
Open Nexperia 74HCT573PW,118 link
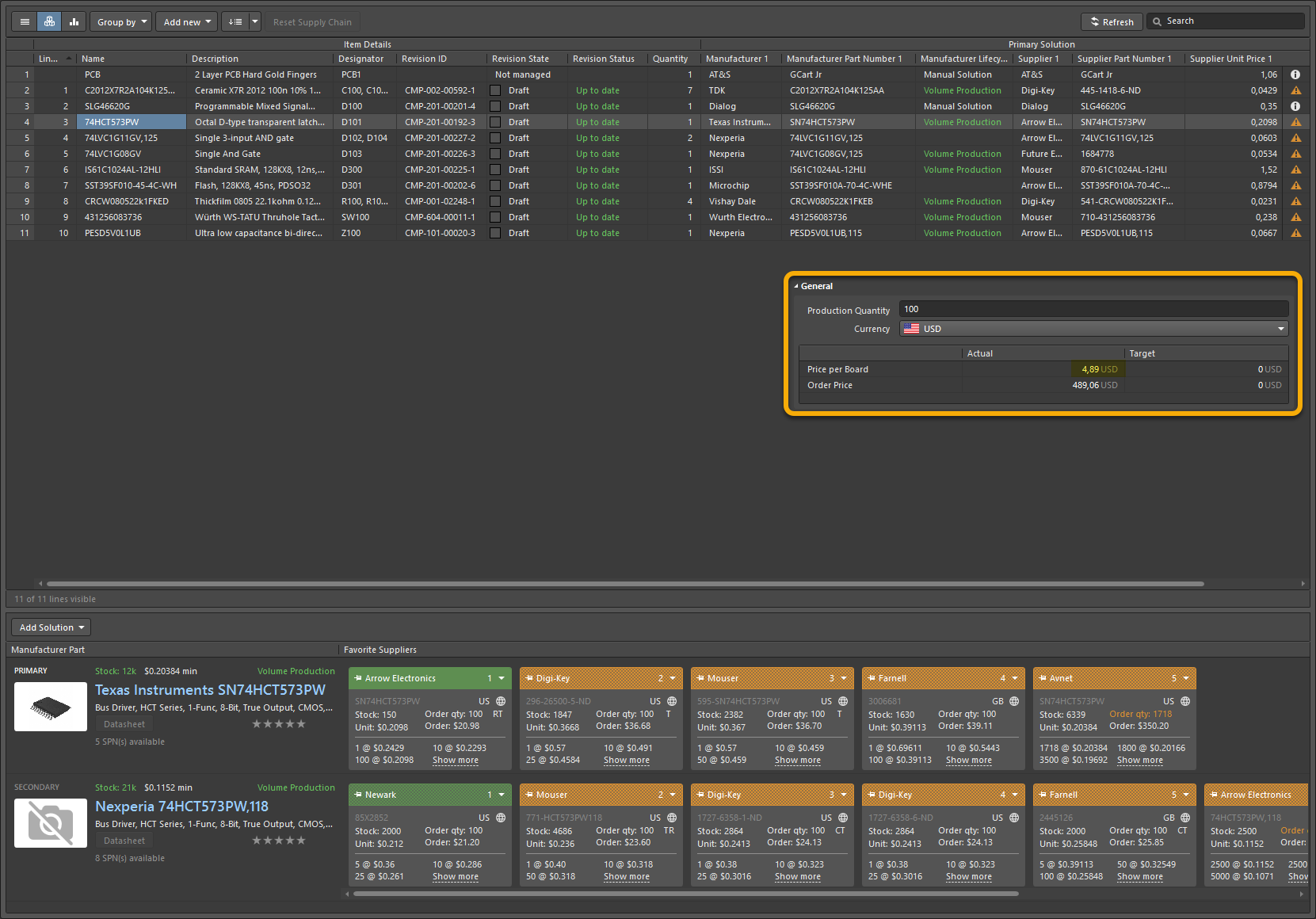click(181, 807)
